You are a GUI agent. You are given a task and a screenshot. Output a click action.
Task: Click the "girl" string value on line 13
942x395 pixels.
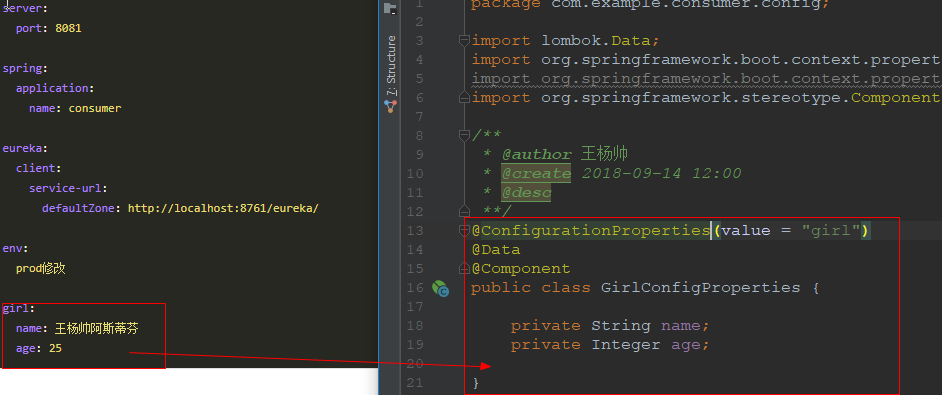point(831,230)
